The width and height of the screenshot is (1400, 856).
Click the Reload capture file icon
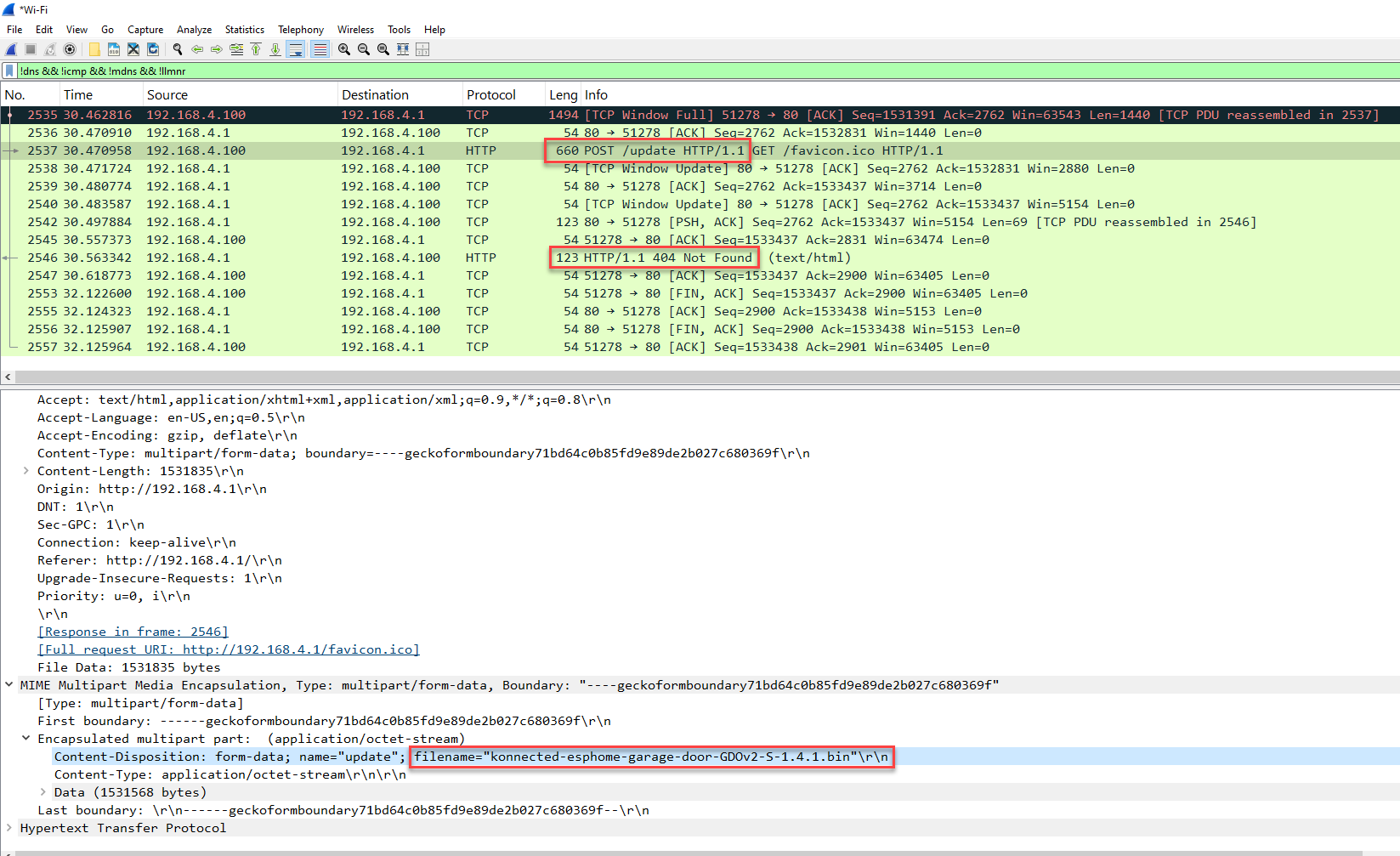[x=153, y=49]
